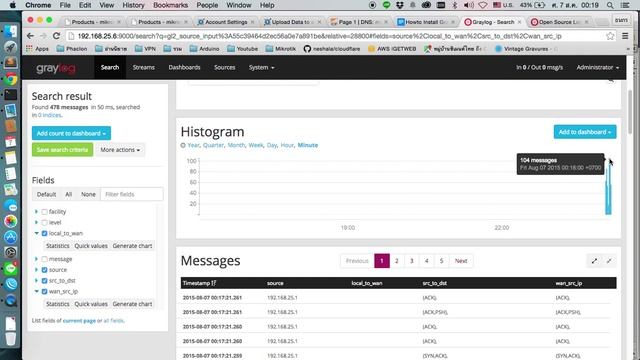Viewport: 640px width, 360px height.
Task: Open the System dropdown menu
Action: pyautogui.click(x=261, y=67)
